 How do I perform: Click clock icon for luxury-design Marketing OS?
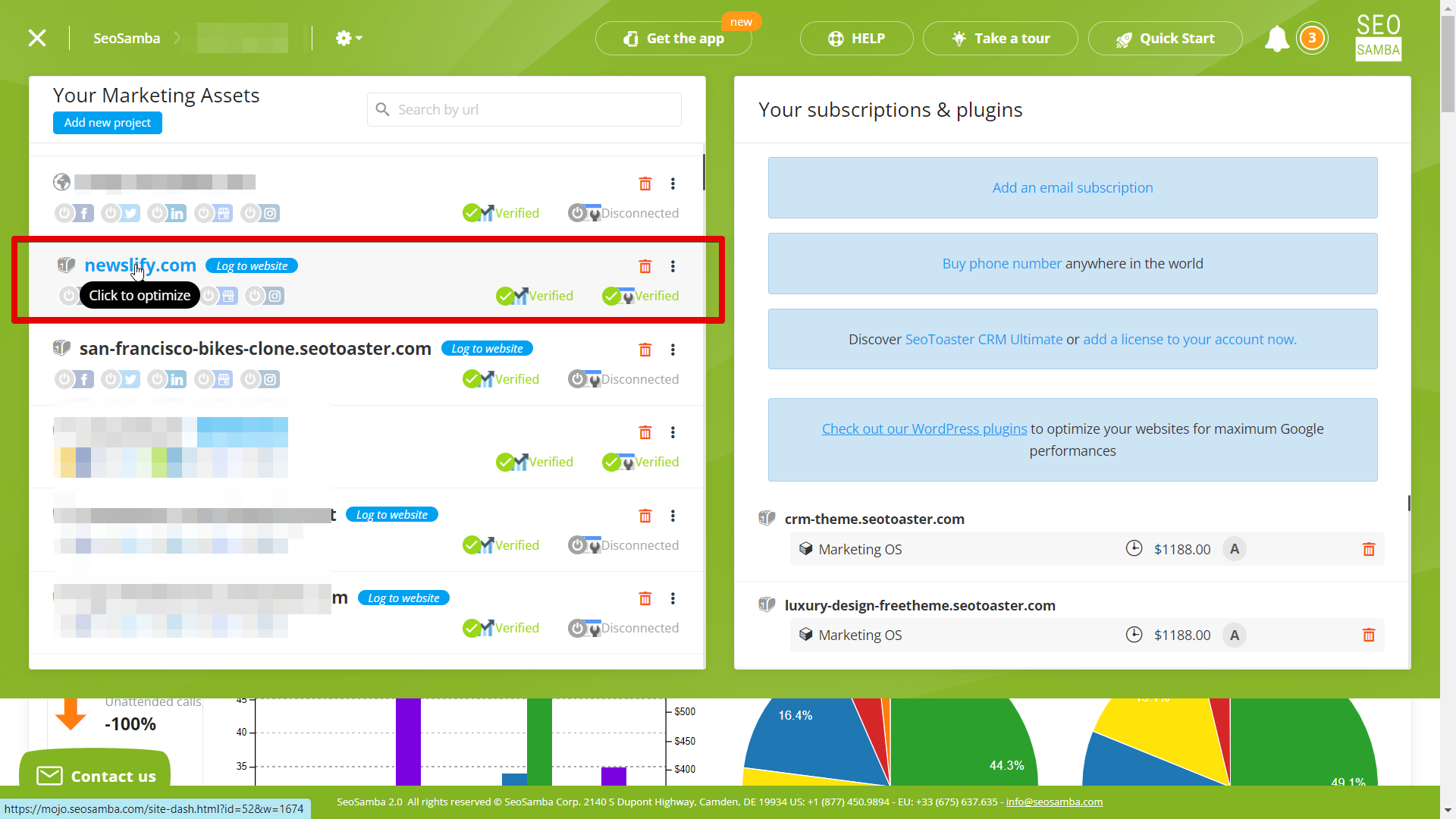coord(1134,635)
